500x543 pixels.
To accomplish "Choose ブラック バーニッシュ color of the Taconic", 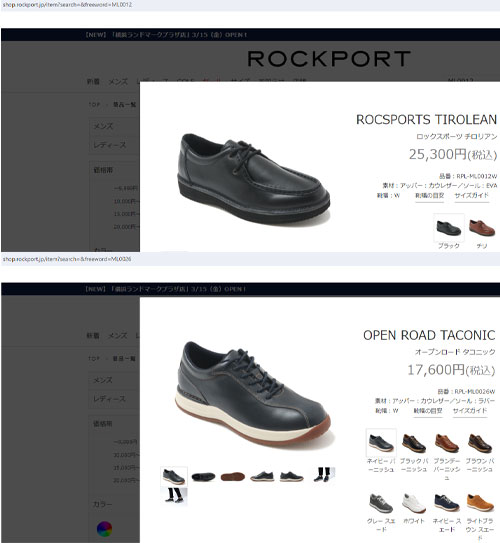I will point(414,443).
